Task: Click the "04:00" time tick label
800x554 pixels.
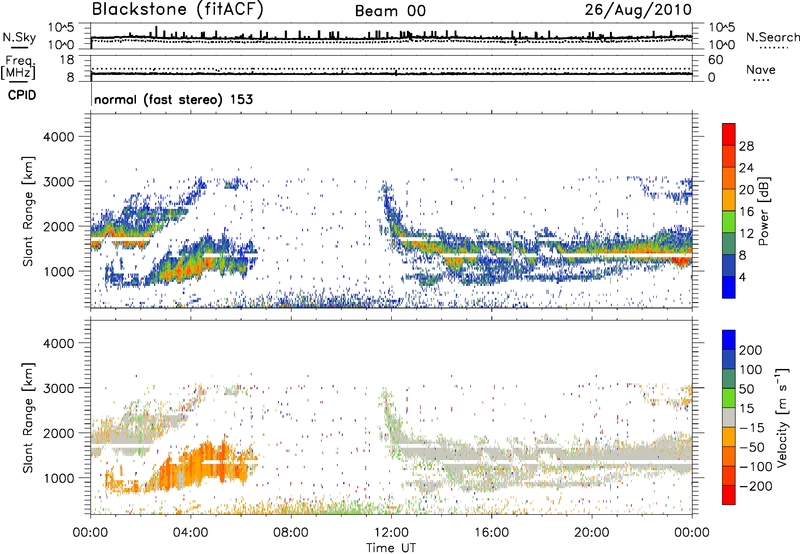Action: click(x=190, y=533)
